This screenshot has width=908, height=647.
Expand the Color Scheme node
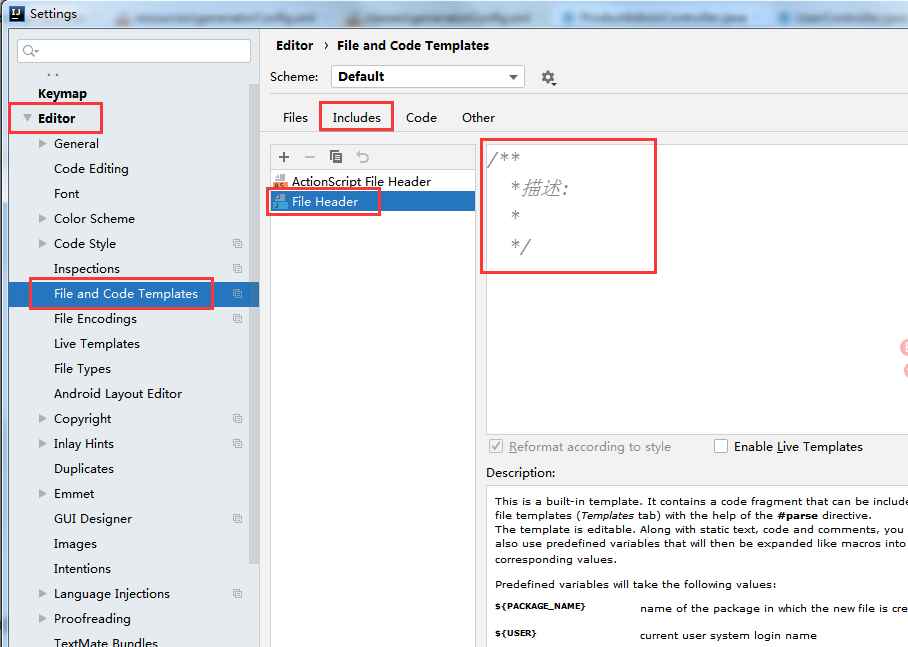(42, 218)
